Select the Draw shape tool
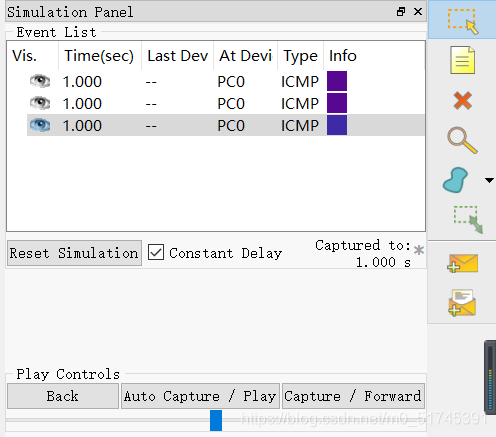496x437 pixels. coord(455,180)
